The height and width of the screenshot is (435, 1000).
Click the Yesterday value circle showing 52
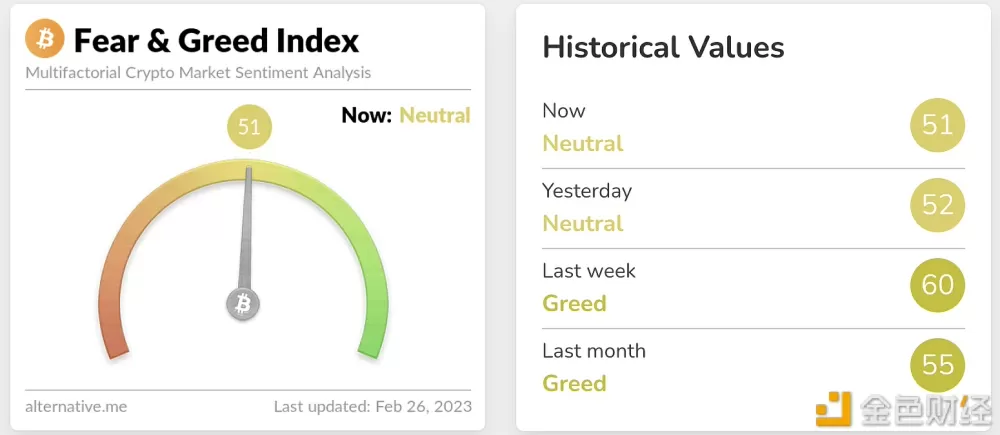(x=937, y=205)
